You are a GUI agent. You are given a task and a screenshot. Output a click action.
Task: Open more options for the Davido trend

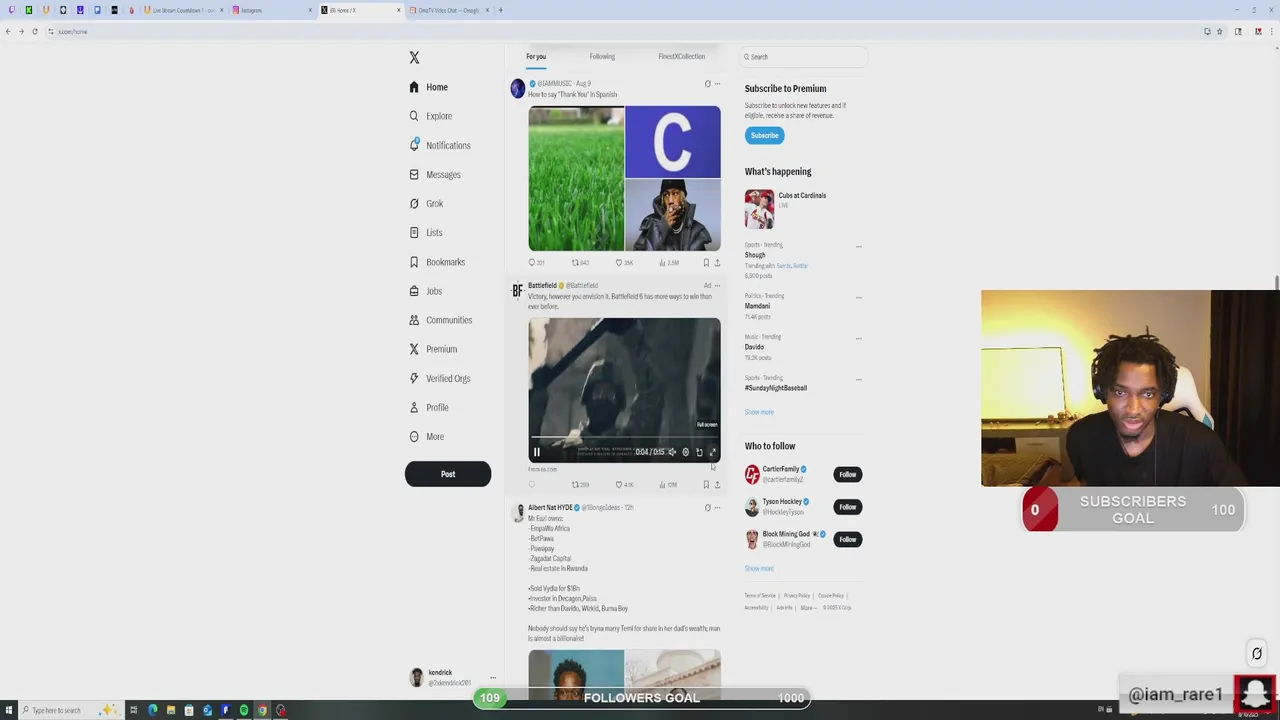click(858, 338)
